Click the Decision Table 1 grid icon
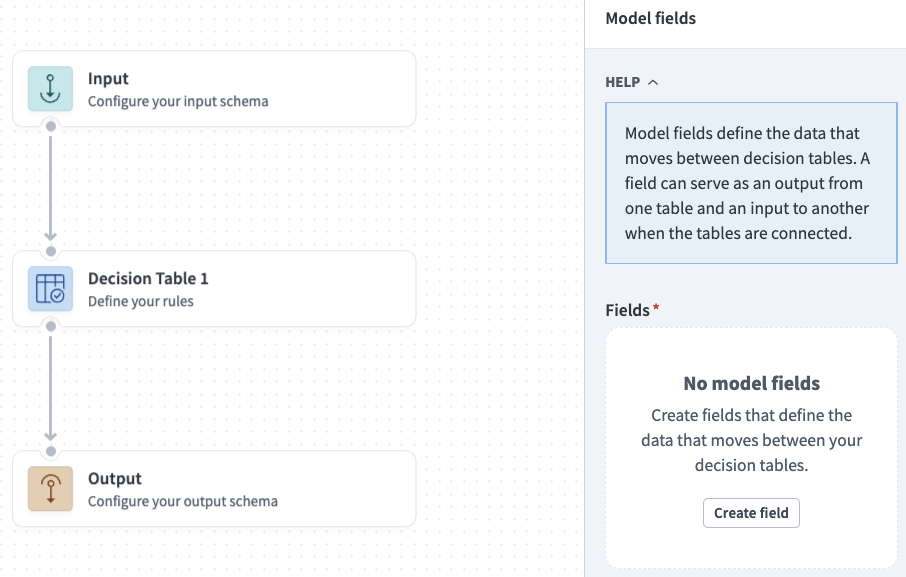This screenshot has width=906, height=577. click(50, 289)
